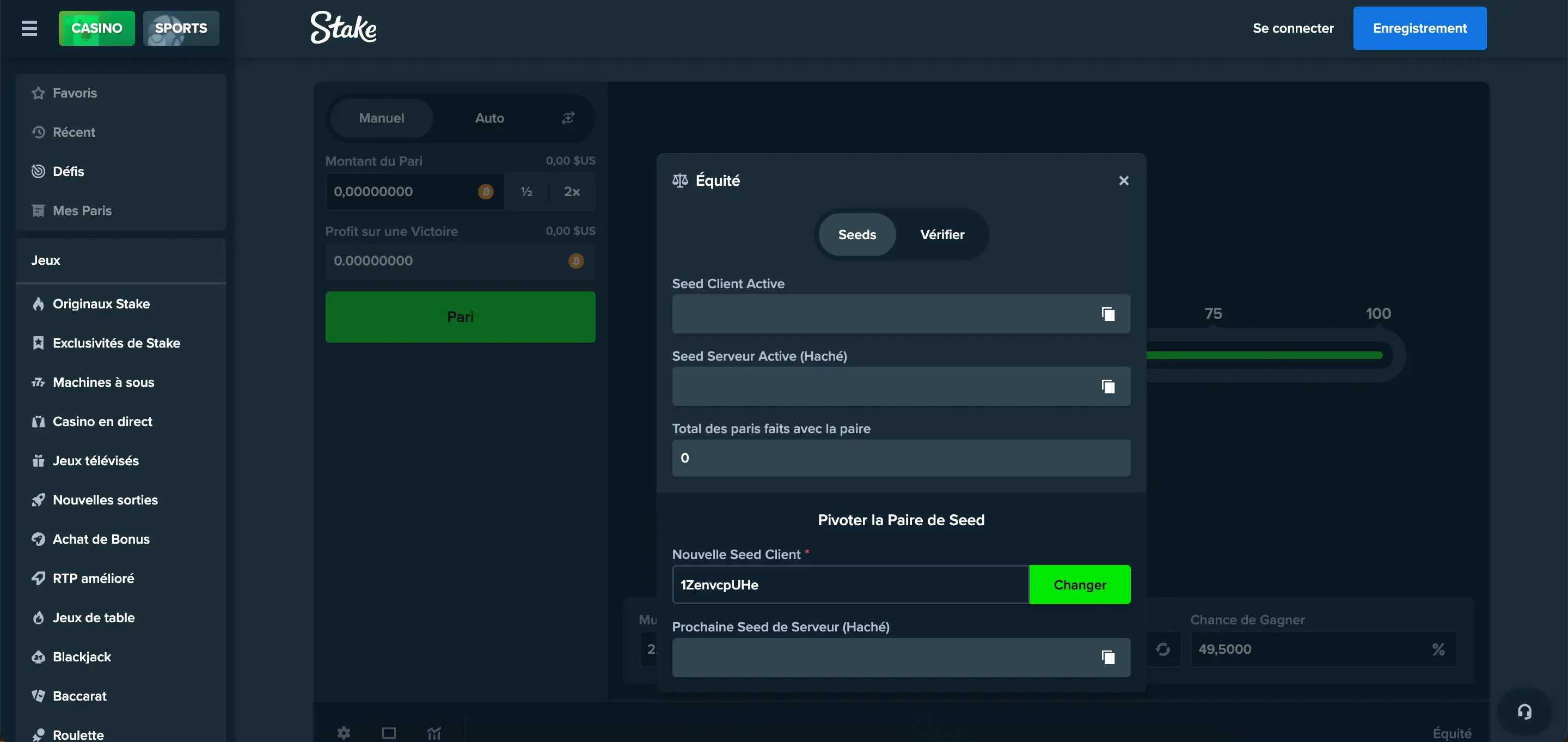The width and height of the screenshot is (1568, 742).
Task: Toggle theatre mode rectangle icon
Action: [x=389, y=733]
